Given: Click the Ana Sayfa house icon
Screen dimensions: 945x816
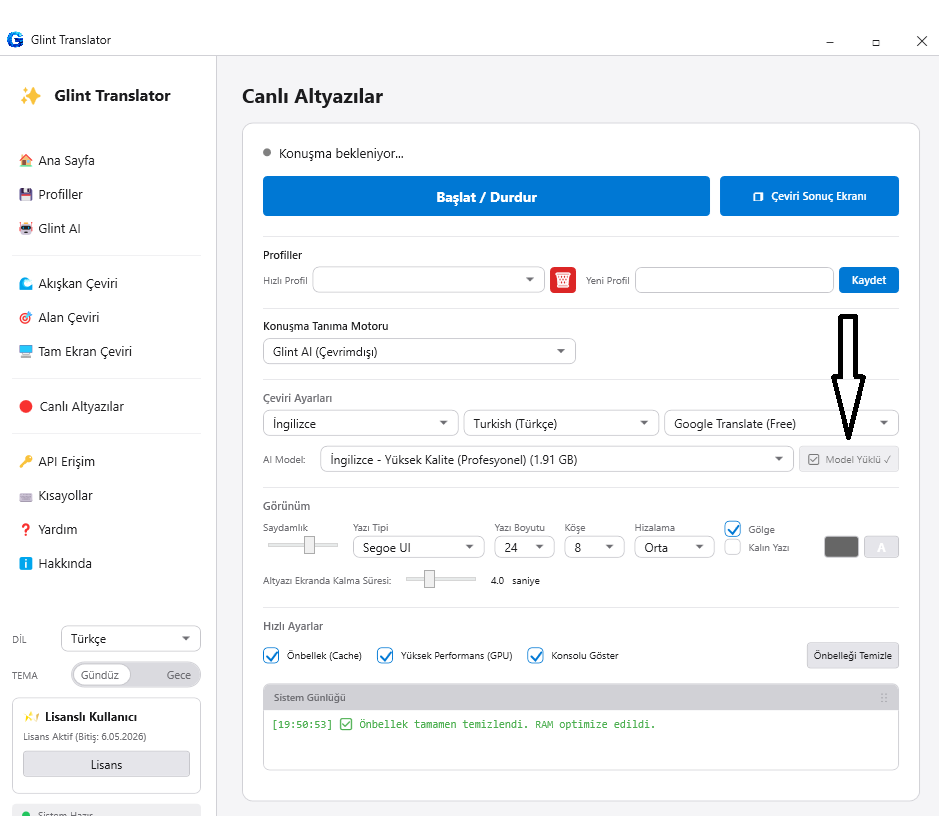Looking at the screenshot, I should tap(26, 161).
